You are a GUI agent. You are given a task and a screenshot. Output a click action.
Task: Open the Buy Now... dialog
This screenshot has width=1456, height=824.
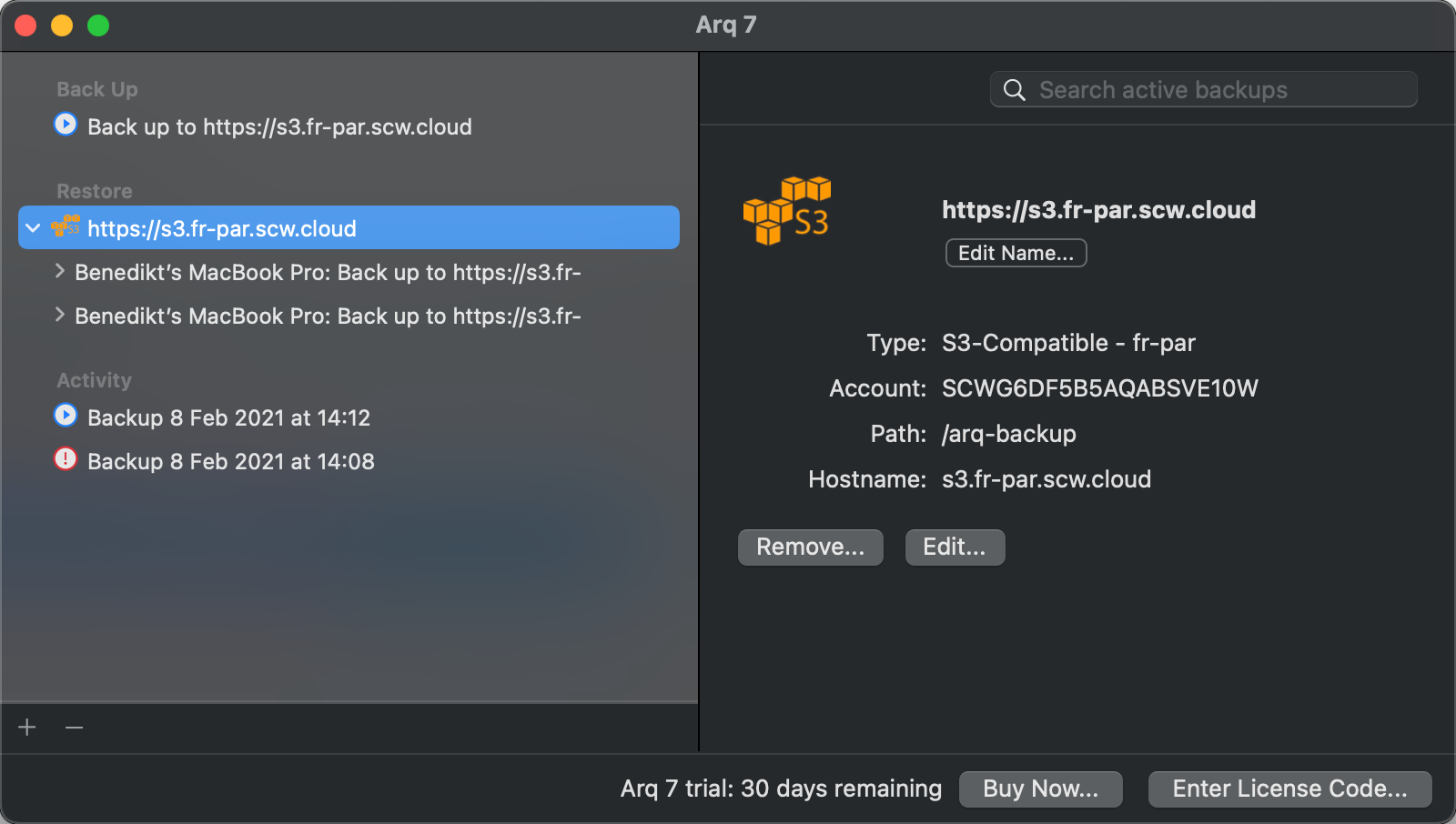click(1040, 789)
